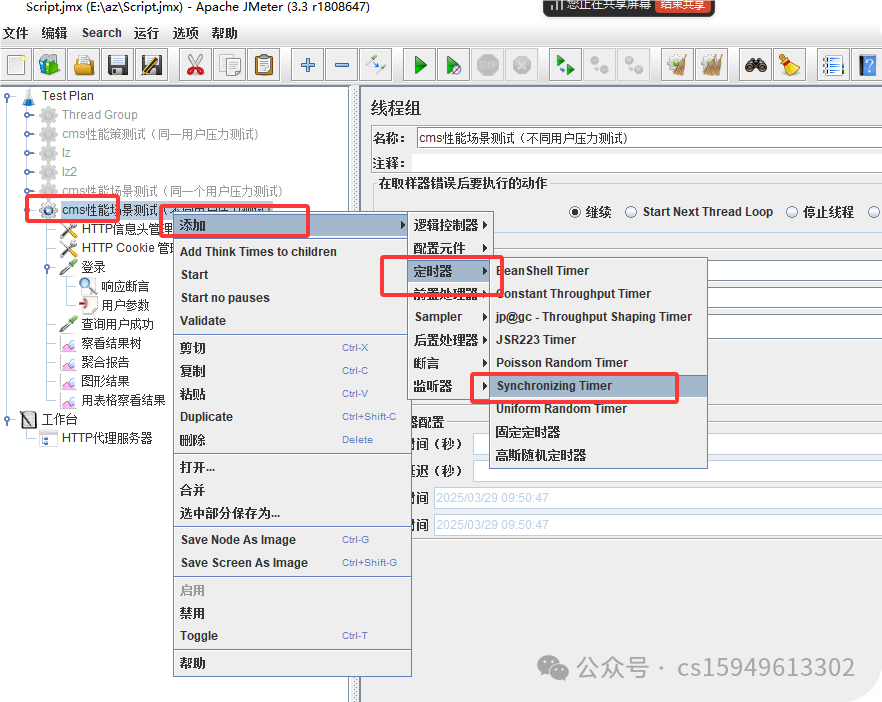Click 禁用 in context menu
This screenshot has height=702, width=882.
click(x=292, y=613)
